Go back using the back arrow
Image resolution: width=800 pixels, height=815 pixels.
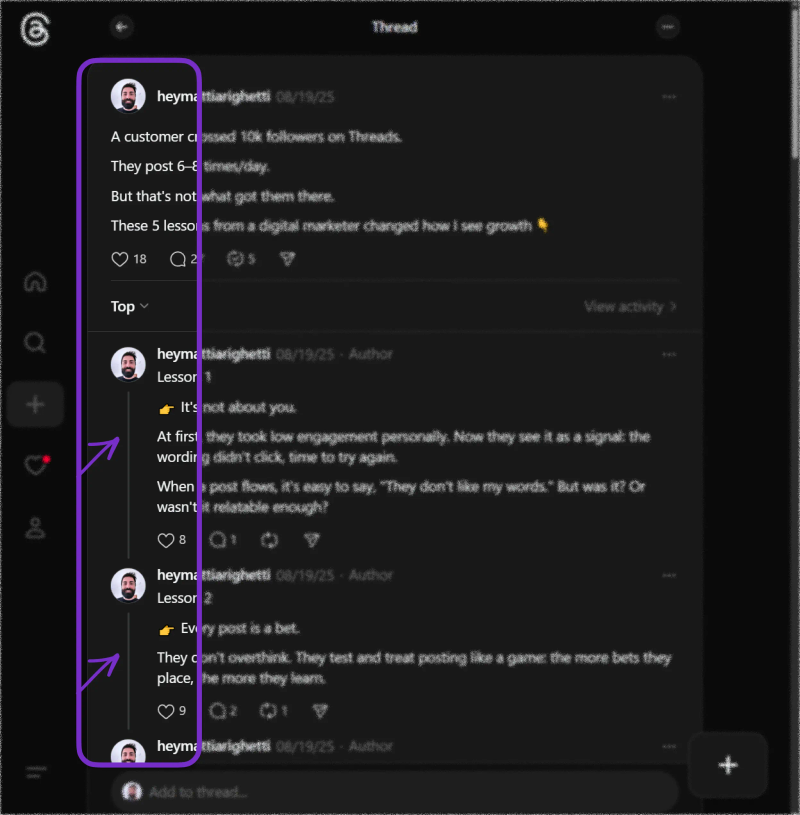click(121, 27)
